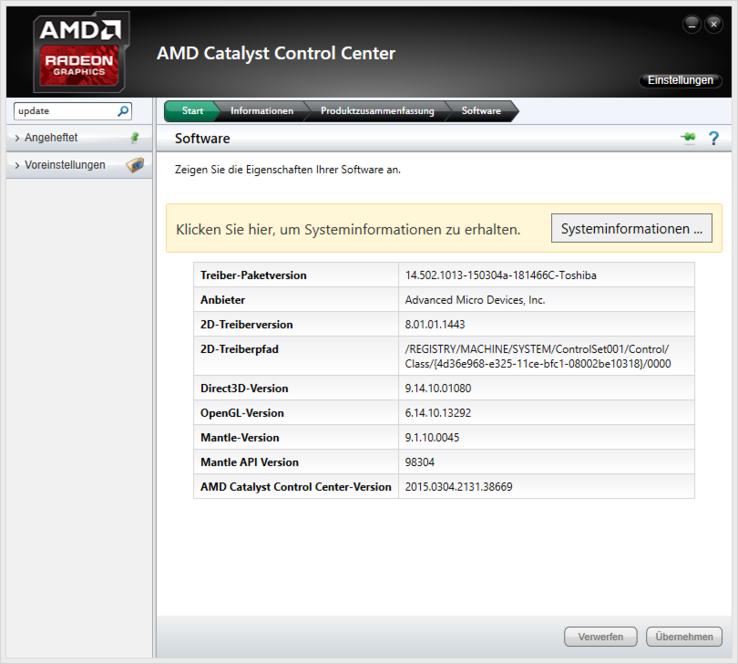
Task: Click the 2D-Treiberpfad label
Action: pyautogui.click(x=239, y=349)
